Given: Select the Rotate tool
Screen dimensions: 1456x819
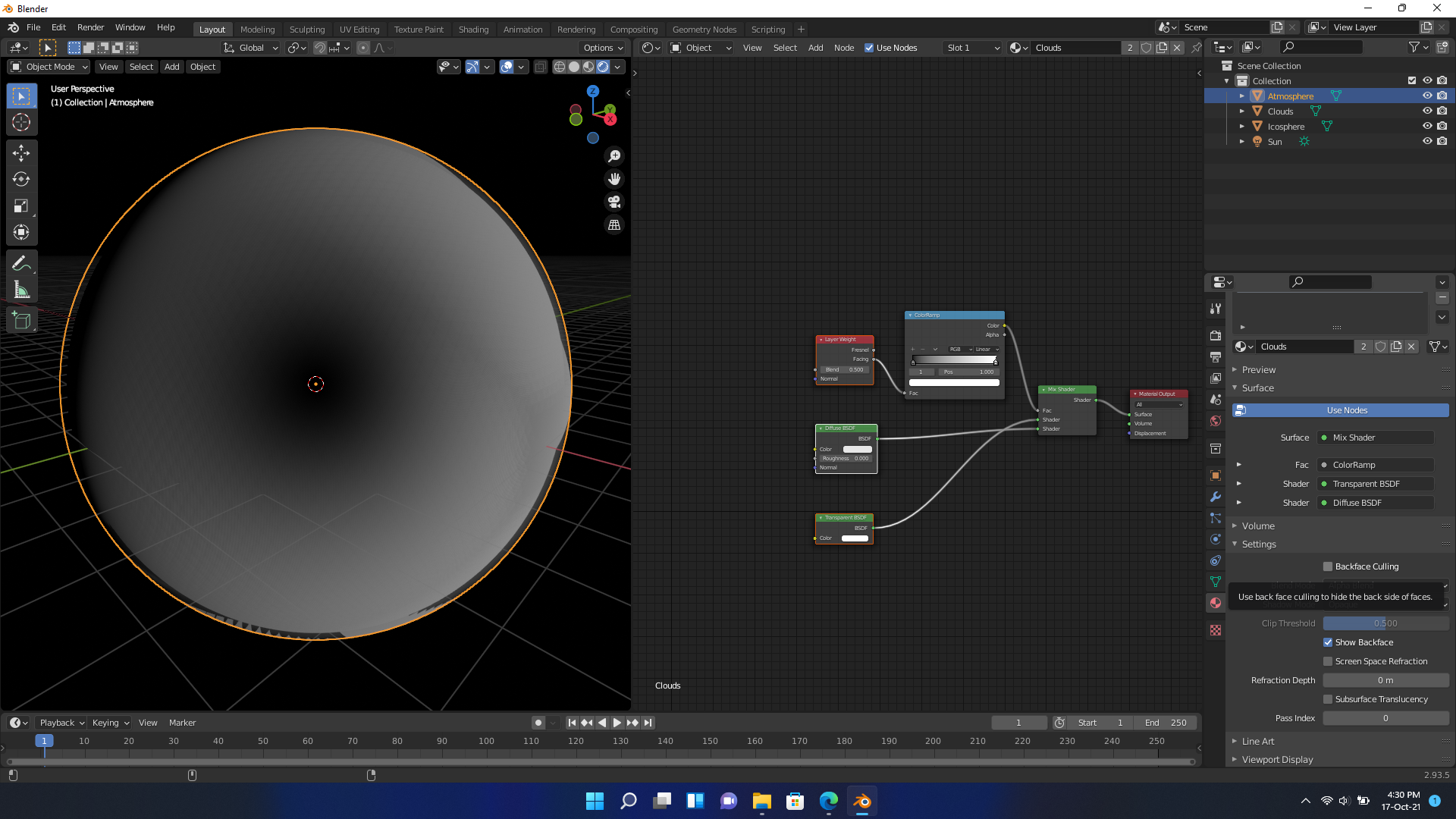Looking at the screenshot, I should (x=21, y=180).
